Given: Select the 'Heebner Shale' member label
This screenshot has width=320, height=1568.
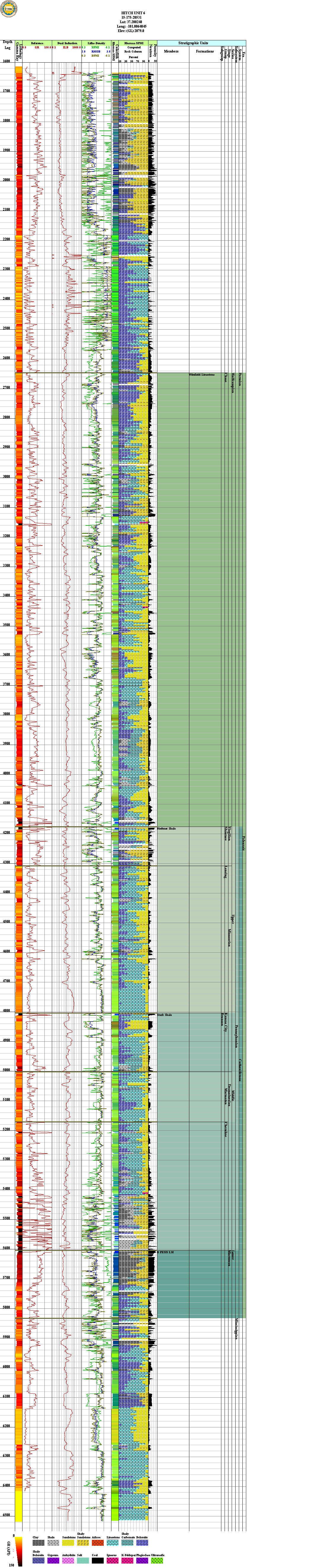Looking at the screenshot, I should tap(166, 829).
